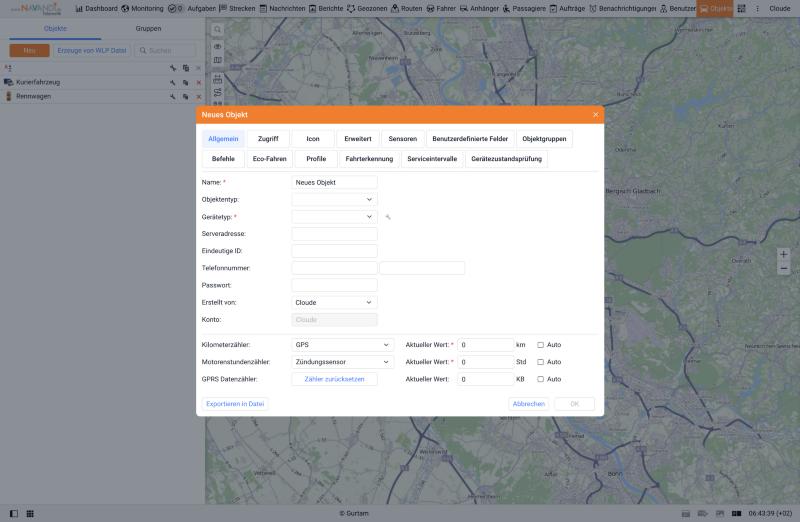The width and height of the screenshot is (800, 522).
Task: Click the Neu button in the left panel
Action: (30, 51)
